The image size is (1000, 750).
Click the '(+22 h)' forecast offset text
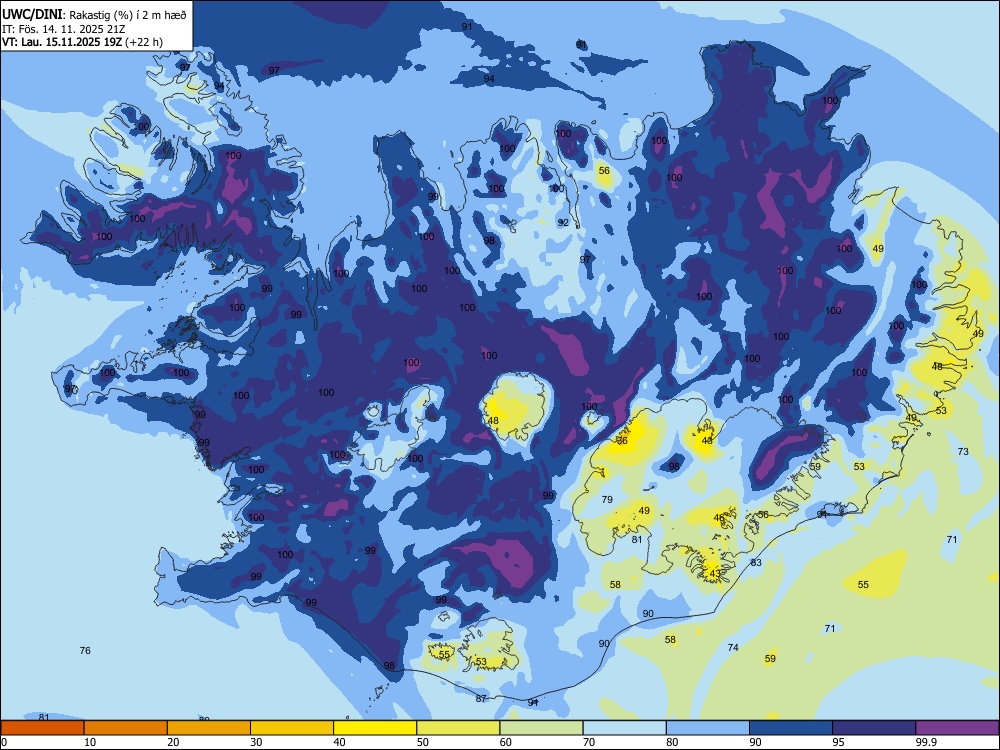(144, 42)
